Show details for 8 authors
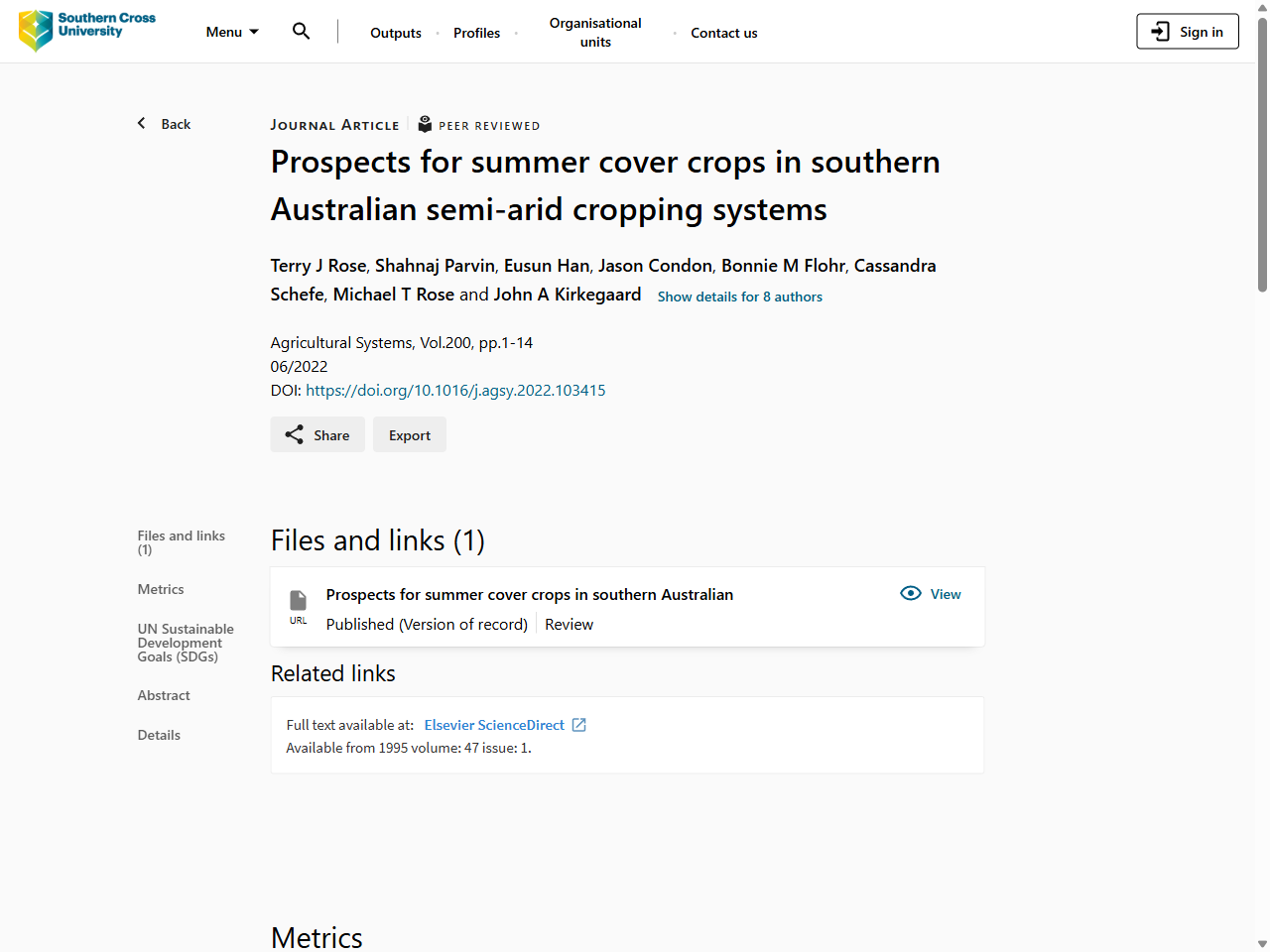1270x952 pixels. (x=739, y=297)
